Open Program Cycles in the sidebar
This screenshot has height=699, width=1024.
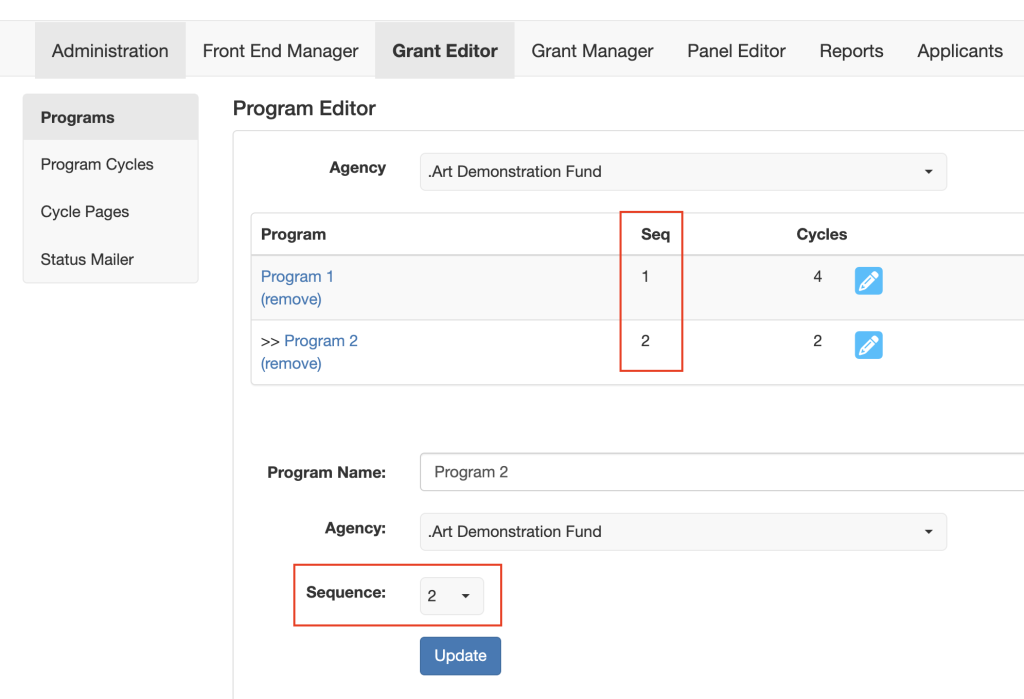97,164
